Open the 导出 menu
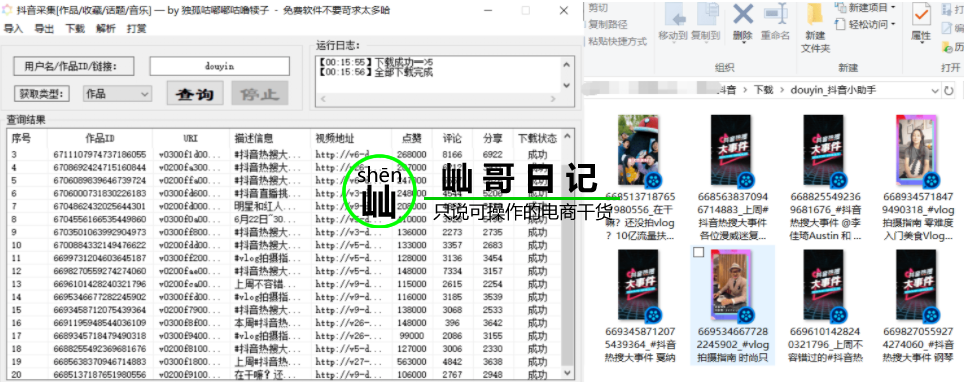Screen dimensions: 964x382 coord(44,28)
